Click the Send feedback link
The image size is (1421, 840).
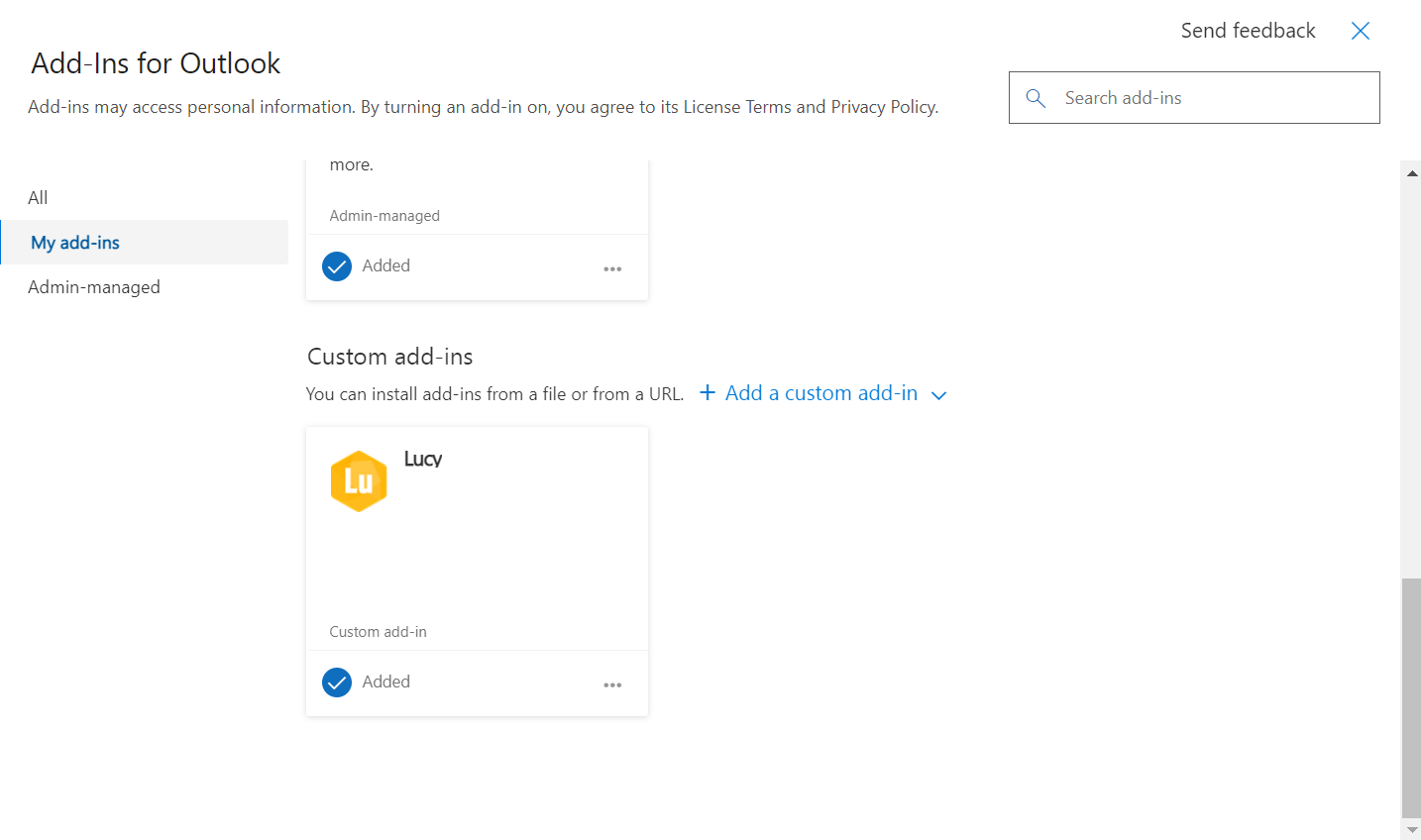coord(1248,31)
